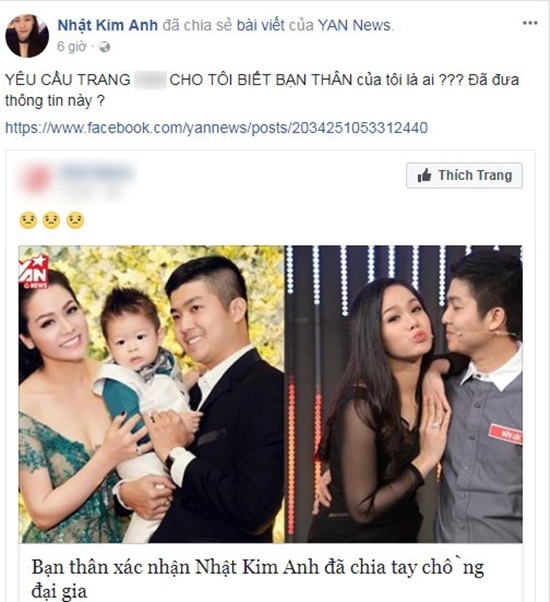Click the Nhật Kim Anh profile avatar
Image resolution: width=550 pixels, height=602 pixels.
point(27,36)
